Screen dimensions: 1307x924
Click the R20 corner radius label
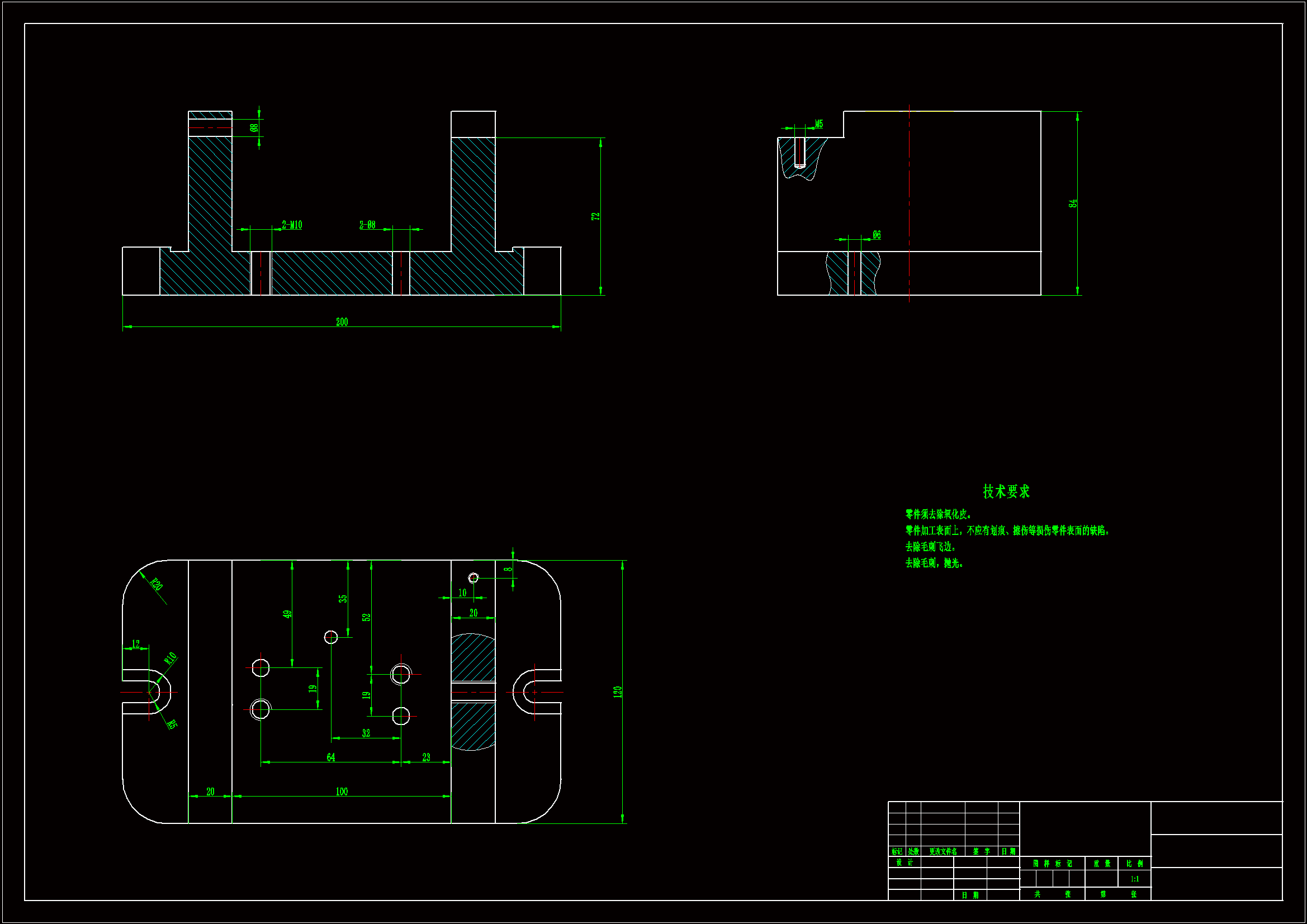point(157,584)
